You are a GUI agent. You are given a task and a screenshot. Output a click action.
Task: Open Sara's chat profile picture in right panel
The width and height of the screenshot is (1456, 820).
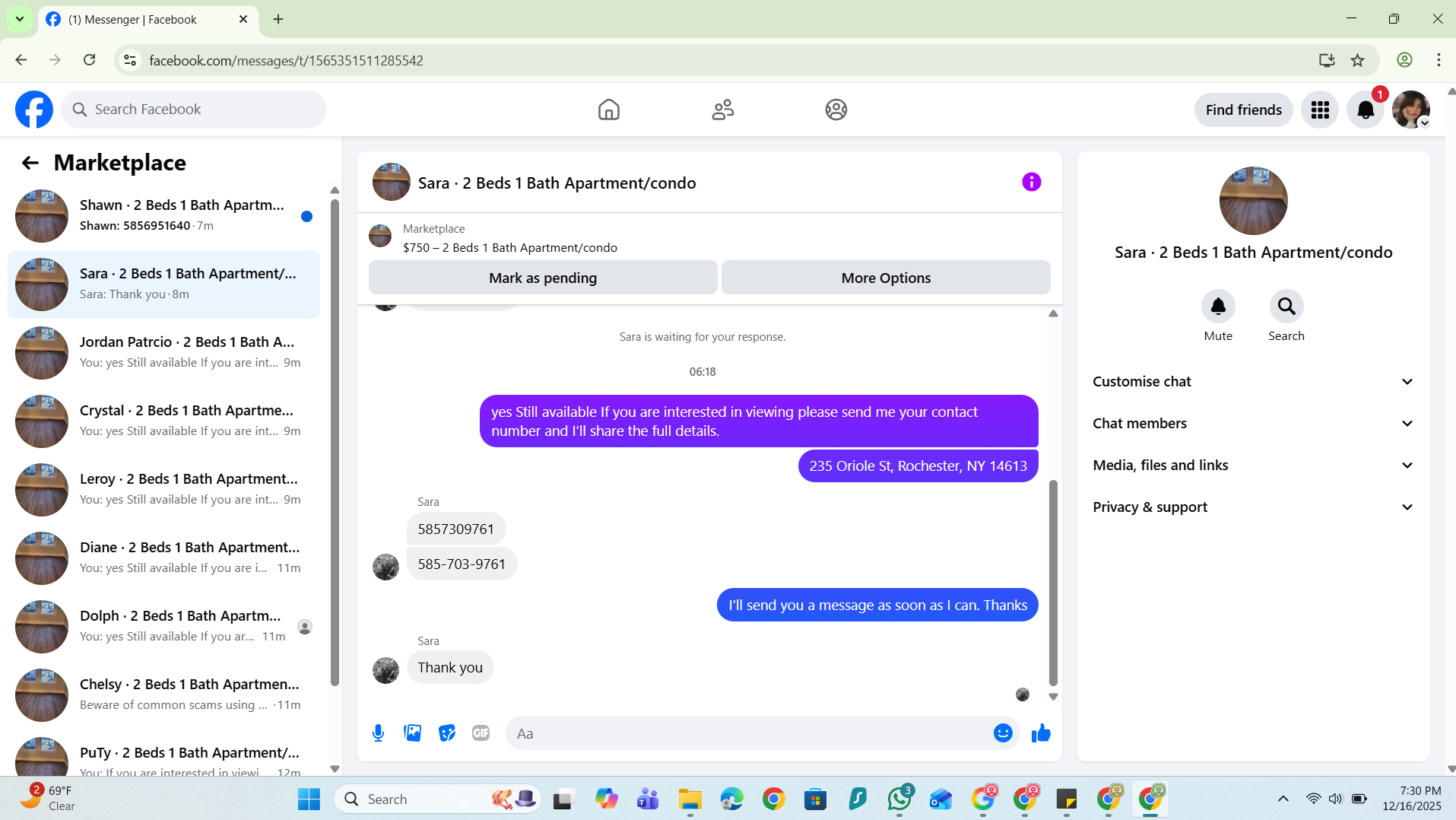pyautogui.click(x=1253, y=201)
